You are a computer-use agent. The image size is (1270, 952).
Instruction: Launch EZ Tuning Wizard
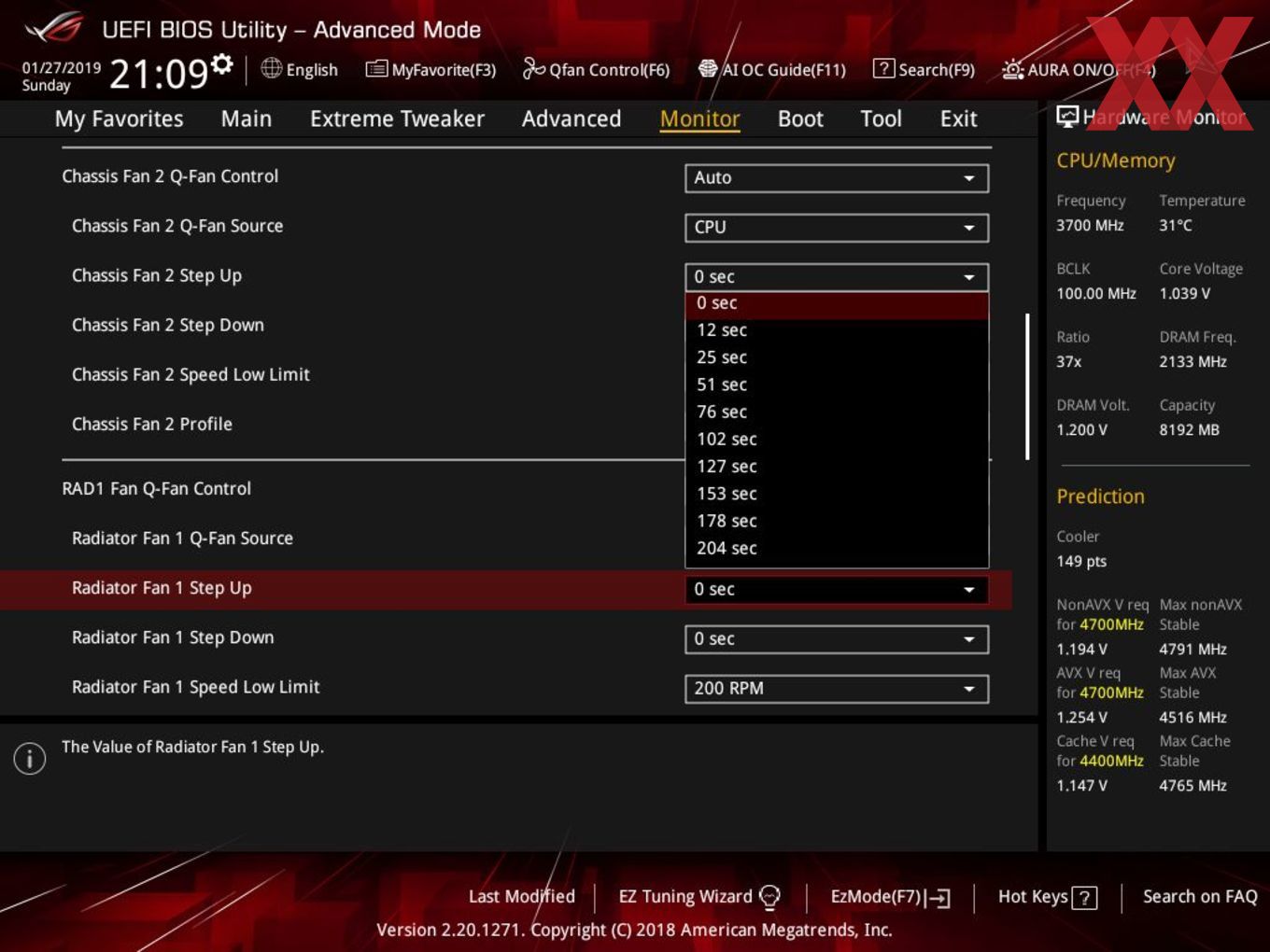coord(699,897)
